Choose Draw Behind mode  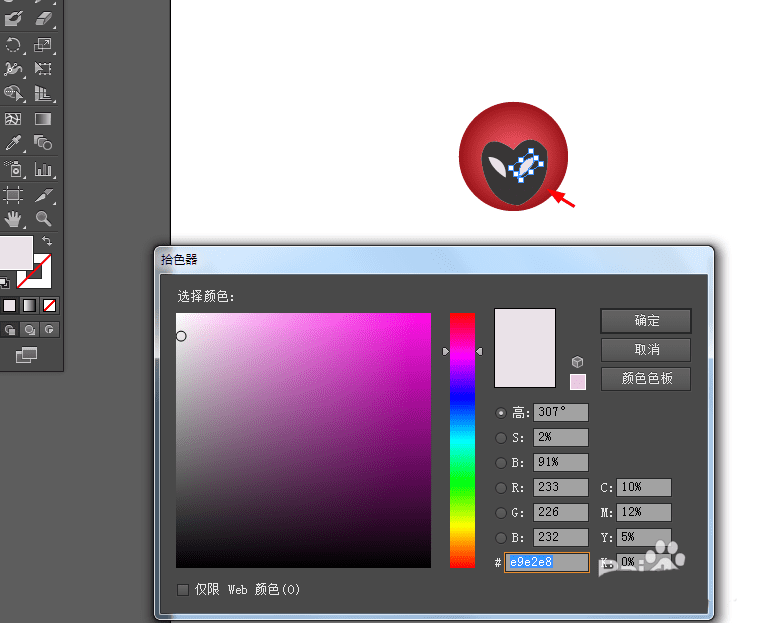[x=30, y=329]
